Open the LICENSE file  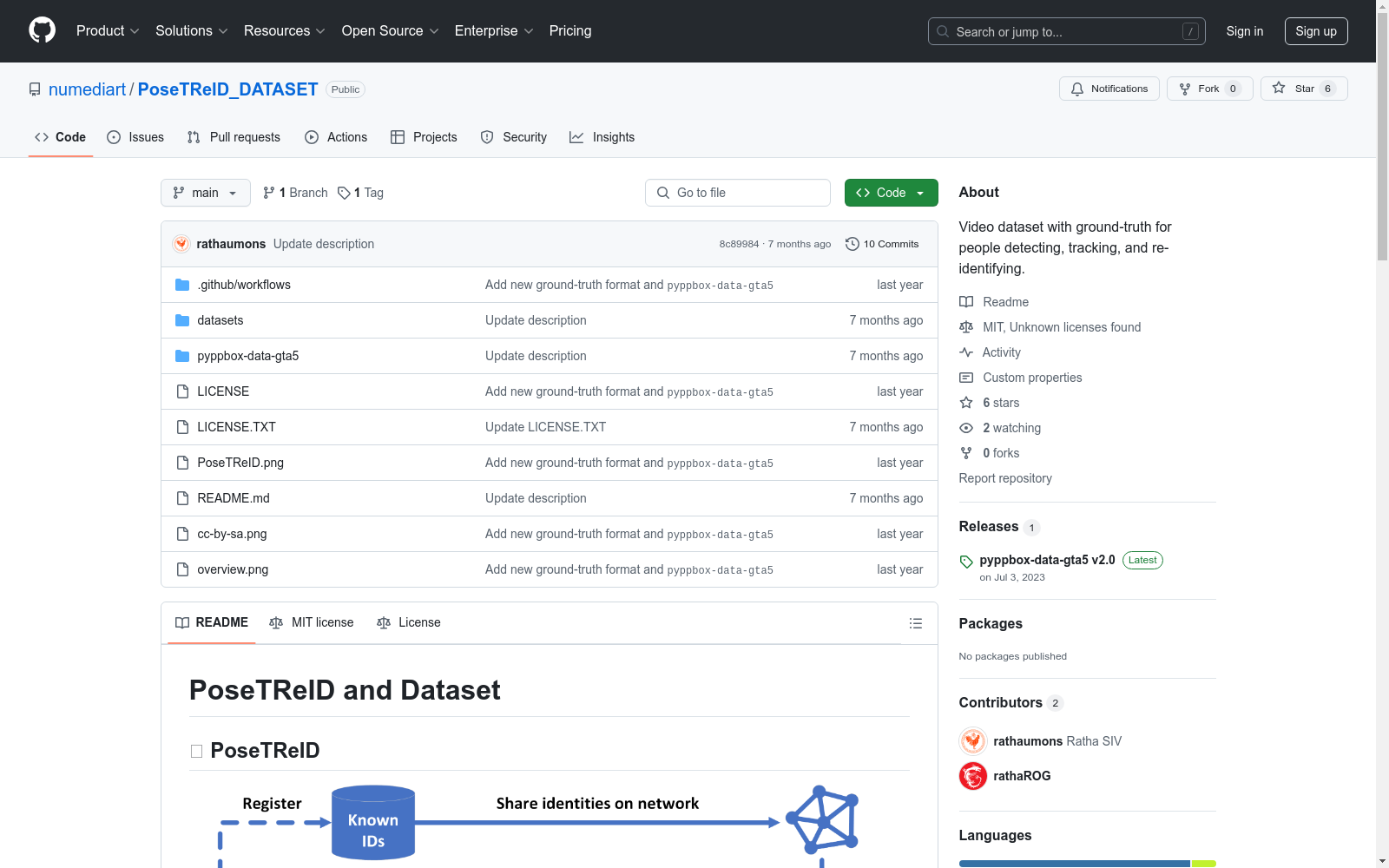click(223, 391)
